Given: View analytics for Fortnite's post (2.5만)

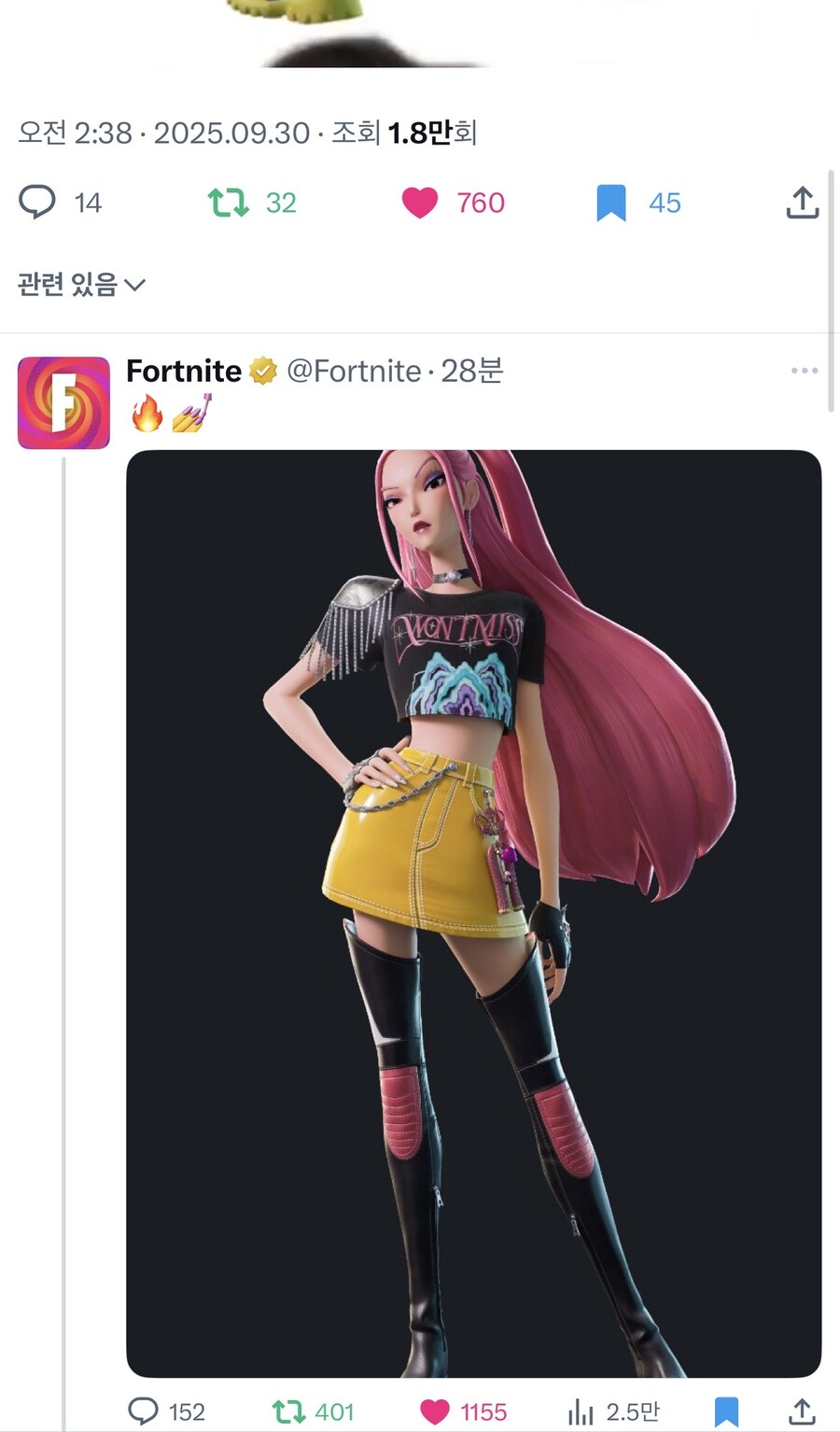Looking at the screenshot, I should click(x=581, y=1411).
